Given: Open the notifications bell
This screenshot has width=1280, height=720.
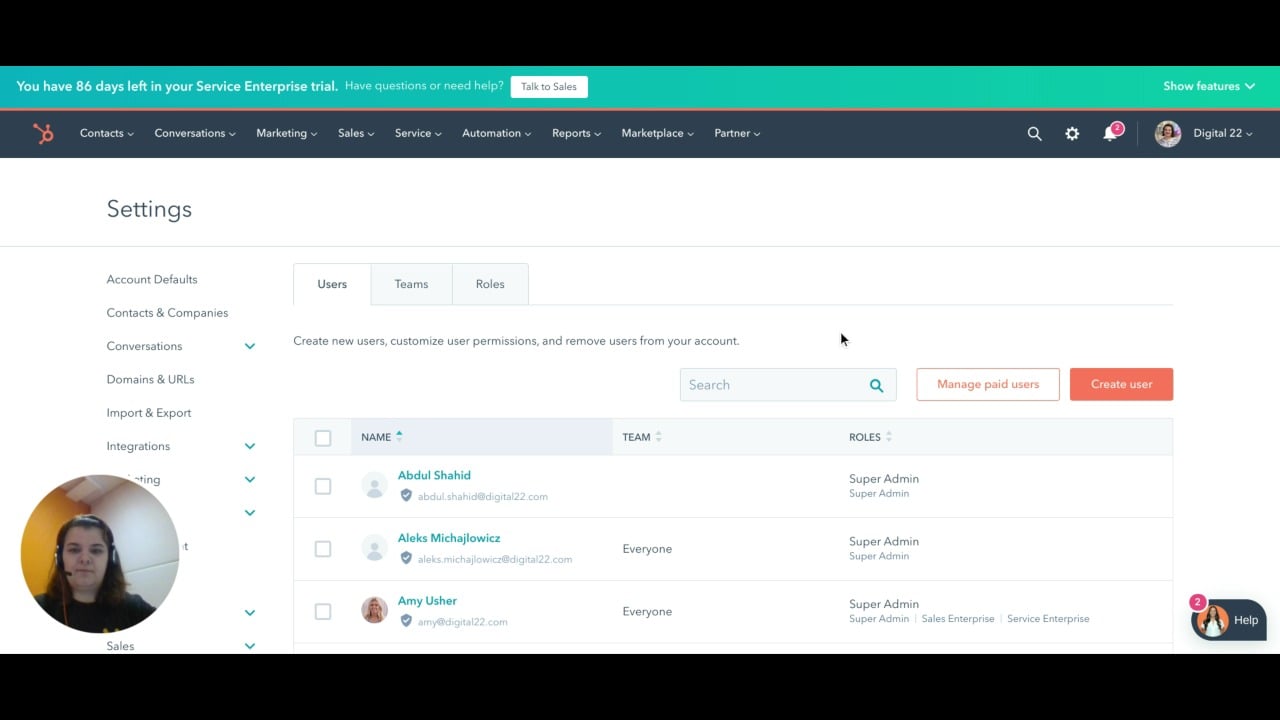Looking at the screenshot, I should [1110, 134].
